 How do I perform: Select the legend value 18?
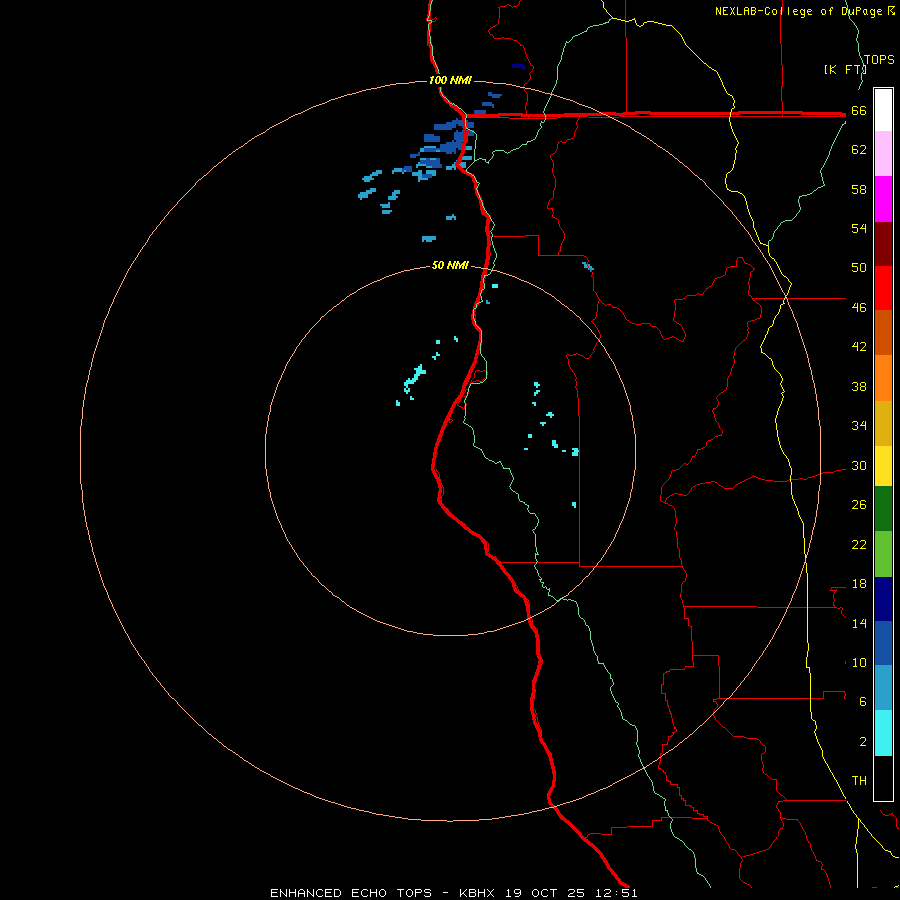tap(859, 584)
